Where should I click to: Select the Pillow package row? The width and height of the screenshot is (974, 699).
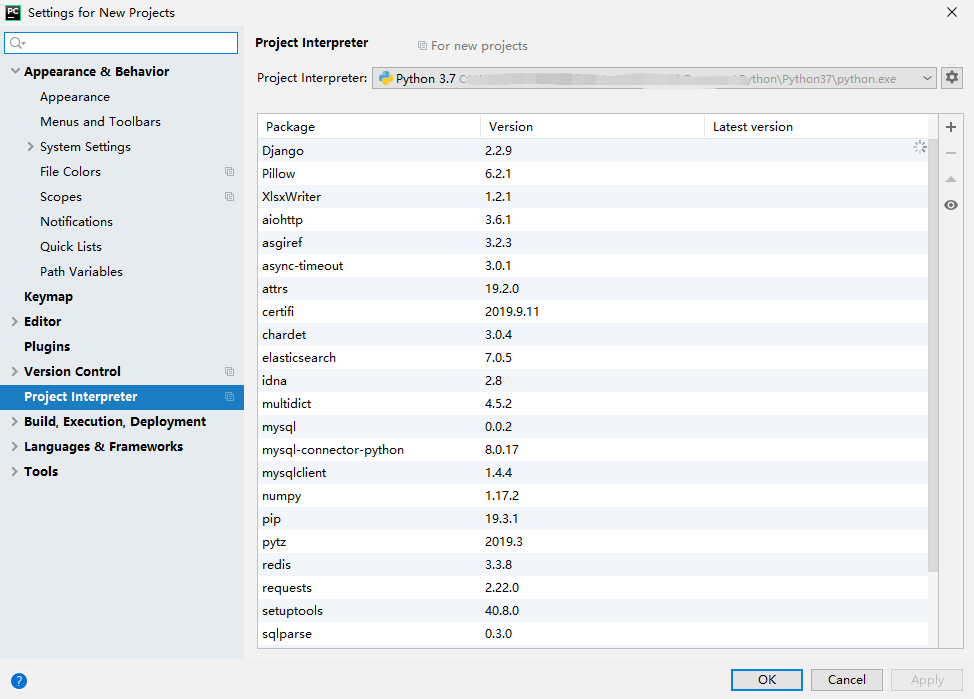593,173
